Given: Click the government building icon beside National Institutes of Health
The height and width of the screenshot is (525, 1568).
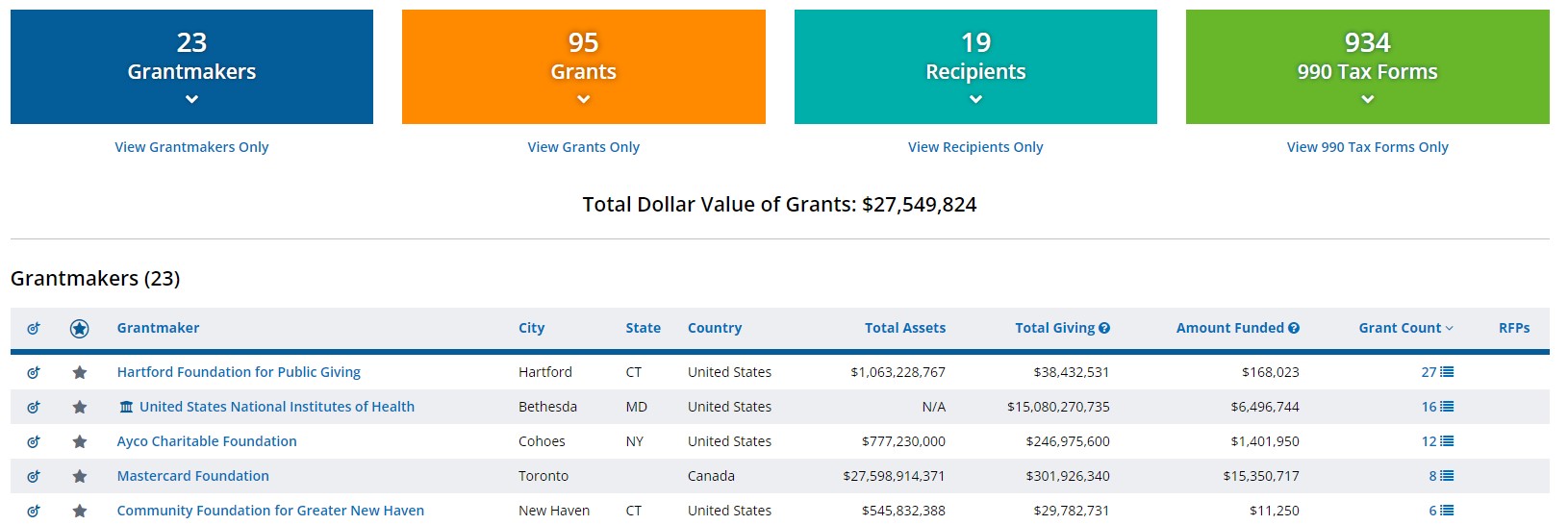Looking at the screenshot, I should tap(126, 407).
